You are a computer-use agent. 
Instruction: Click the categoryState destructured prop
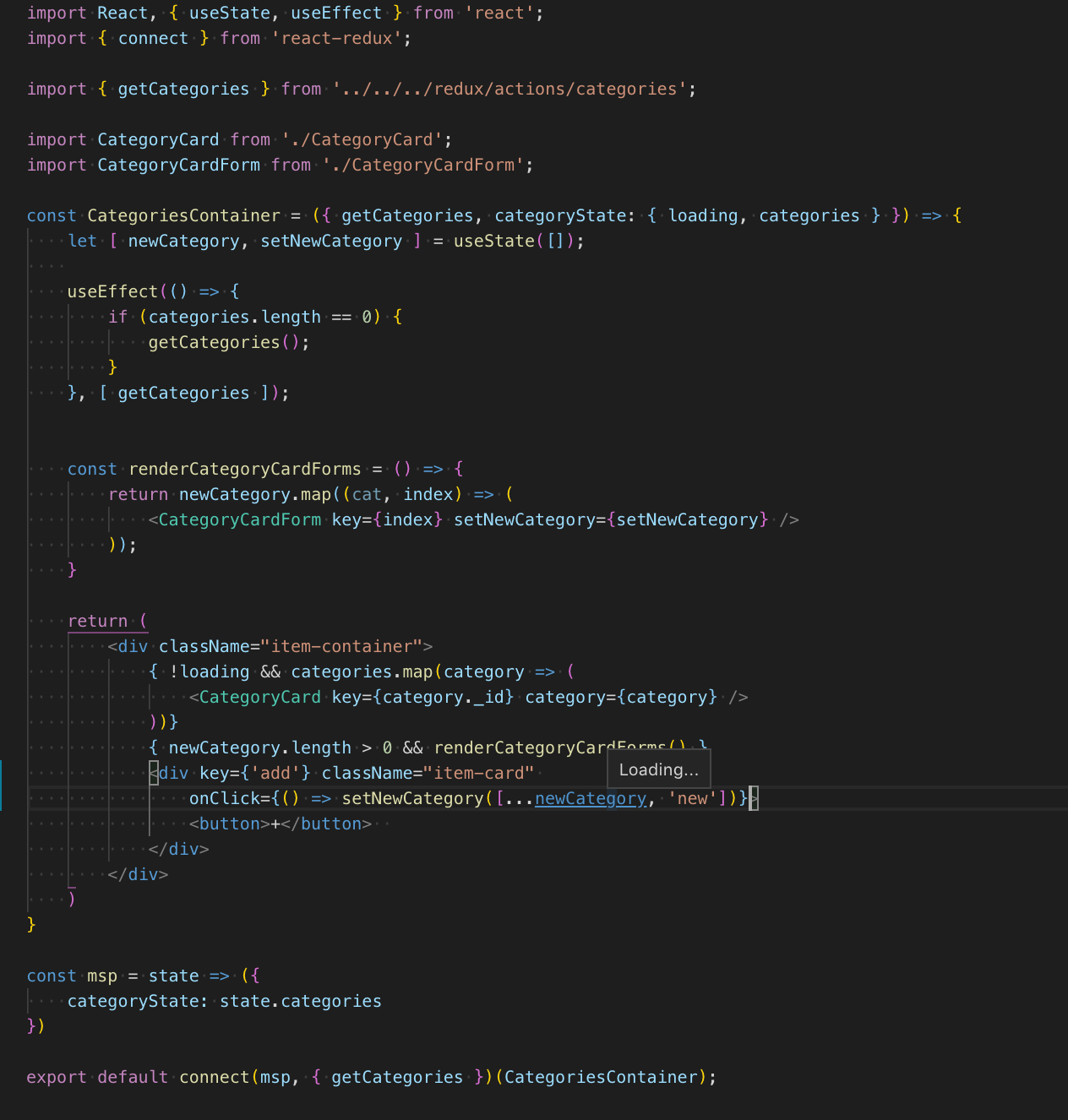560,215
